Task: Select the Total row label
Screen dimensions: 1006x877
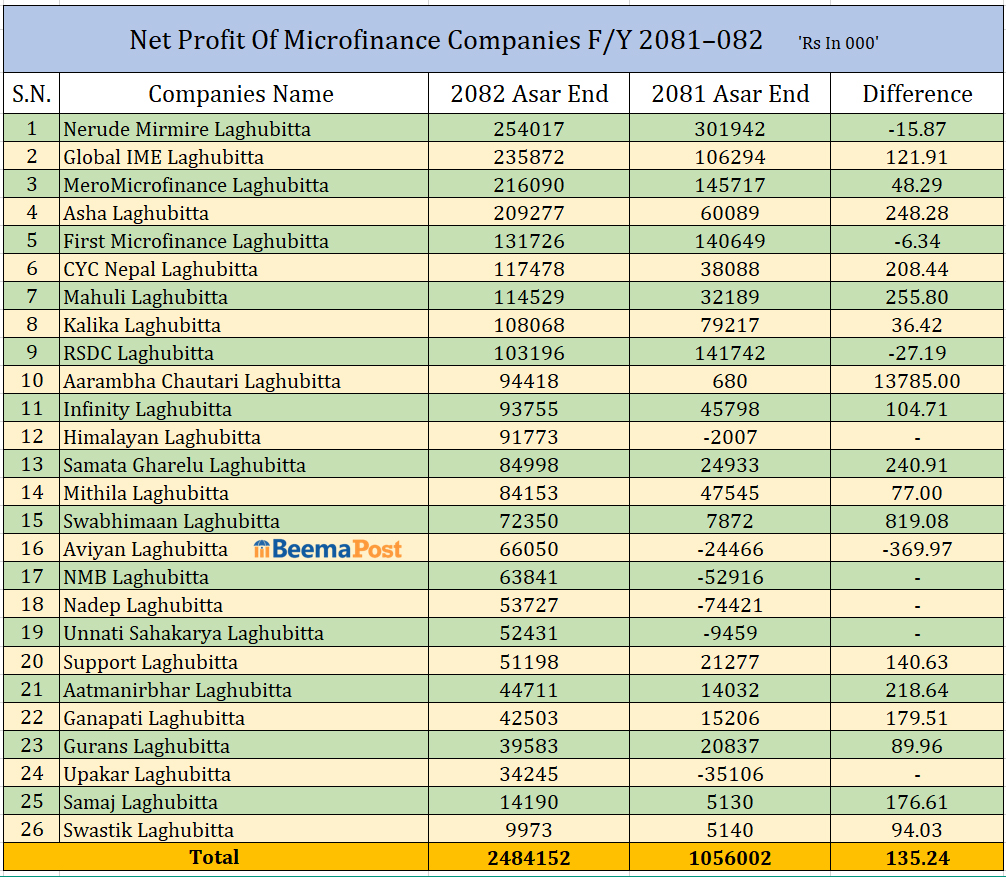Action: pos(215,857)
